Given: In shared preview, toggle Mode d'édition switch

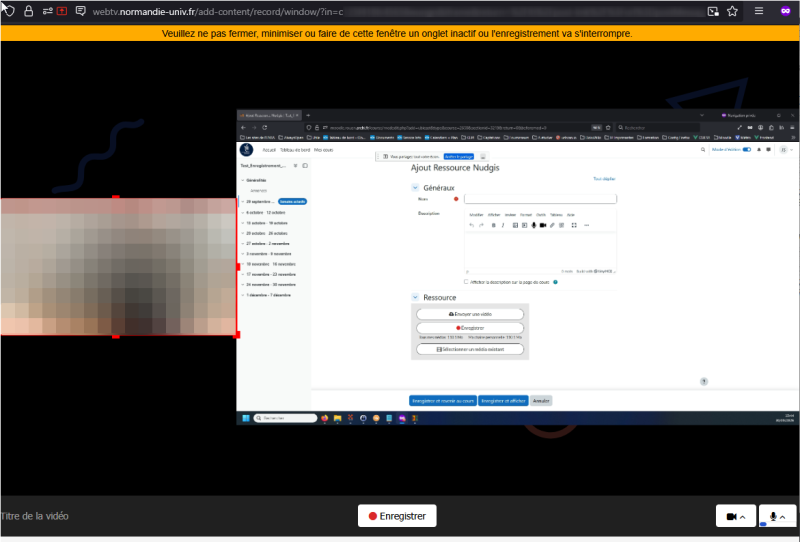Looking at the screenshot, I should pos(747,150).
